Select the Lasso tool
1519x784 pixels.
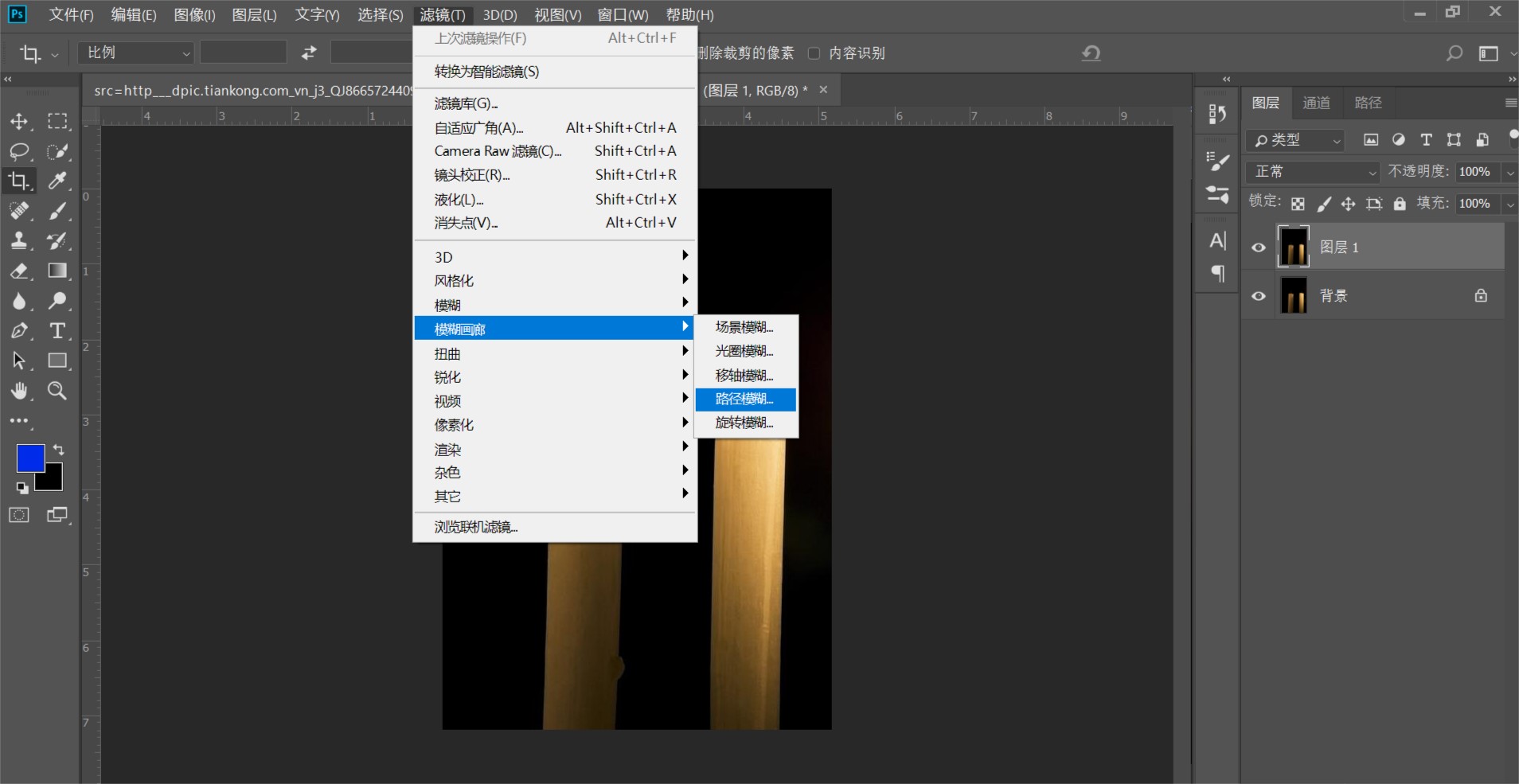pos(19,151)
